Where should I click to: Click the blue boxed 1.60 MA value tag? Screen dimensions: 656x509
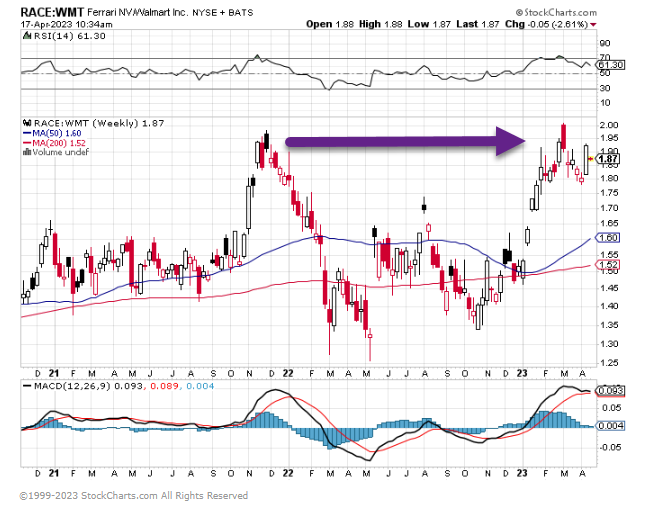tap(607, 238)
